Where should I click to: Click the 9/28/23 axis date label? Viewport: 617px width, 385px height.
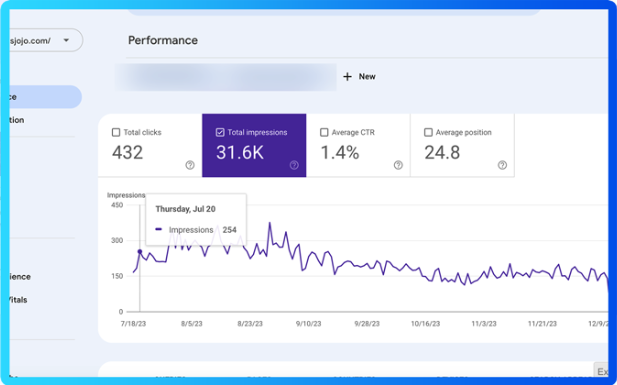tap(367, 324)
